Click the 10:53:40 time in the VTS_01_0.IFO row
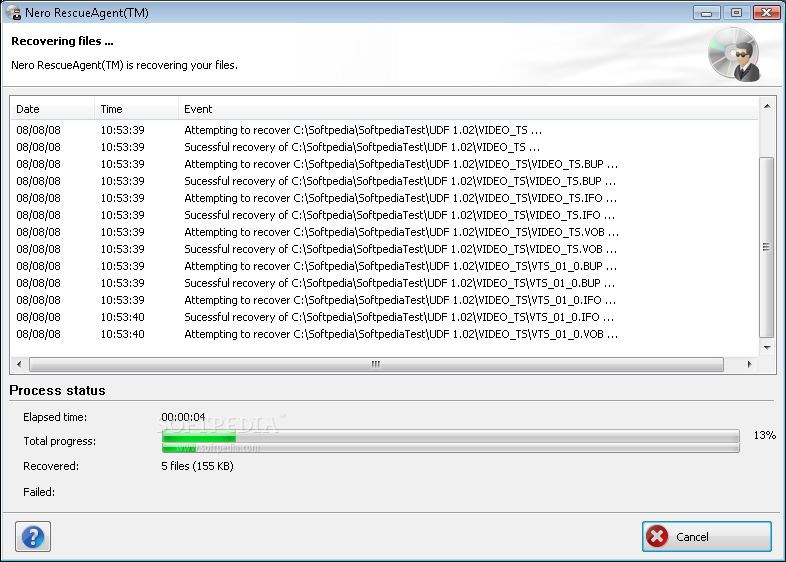This screenshot has width=786, height=562. pyautogui.click(x=122, y=317)
